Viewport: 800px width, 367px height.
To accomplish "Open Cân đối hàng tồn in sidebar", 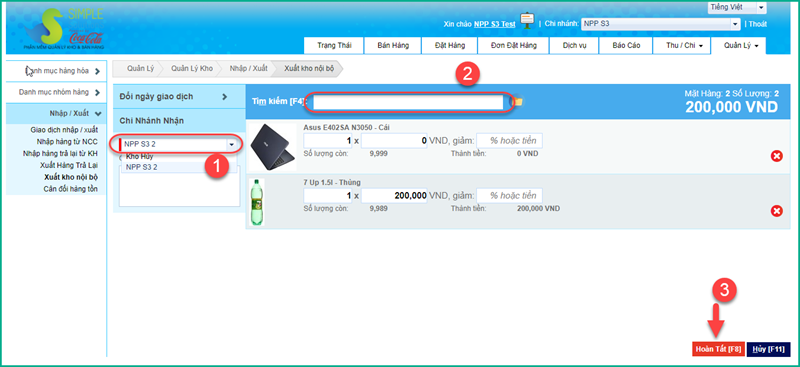I will pyautogui.click(x=70, y=189).
